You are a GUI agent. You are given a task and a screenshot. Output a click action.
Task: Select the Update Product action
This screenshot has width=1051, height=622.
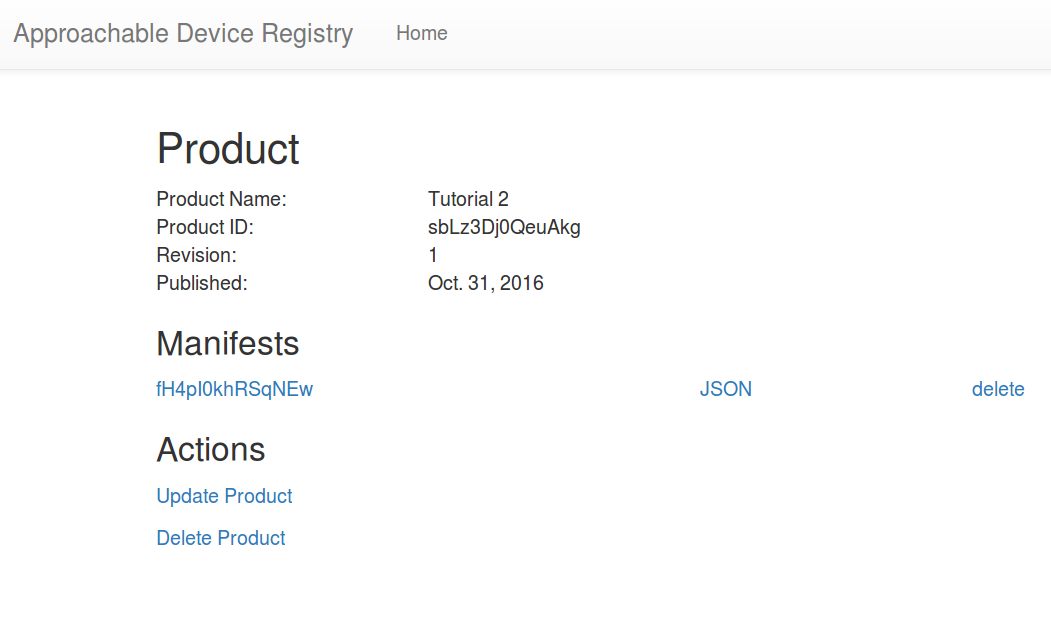pos(224,496)
